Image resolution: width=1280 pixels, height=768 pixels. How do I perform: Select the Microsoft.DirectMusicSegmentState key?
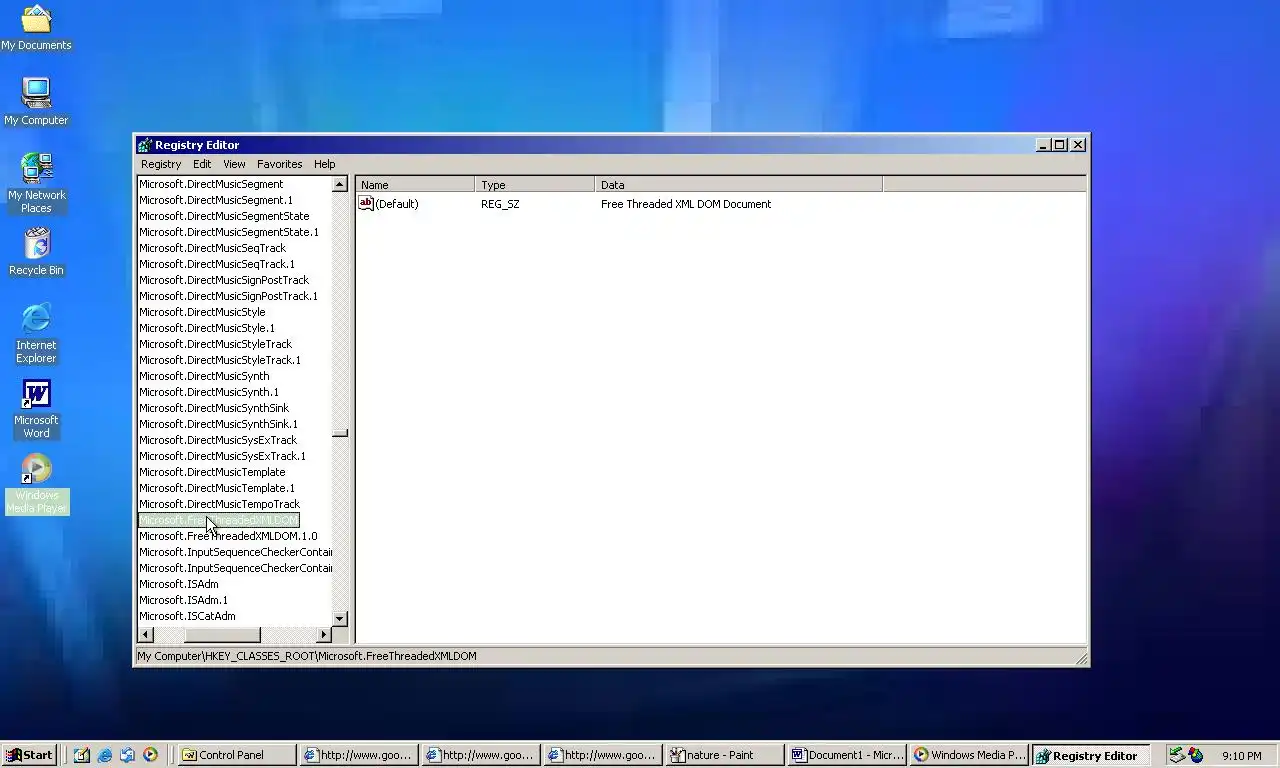pyautogui.click(x=224, y=216)
